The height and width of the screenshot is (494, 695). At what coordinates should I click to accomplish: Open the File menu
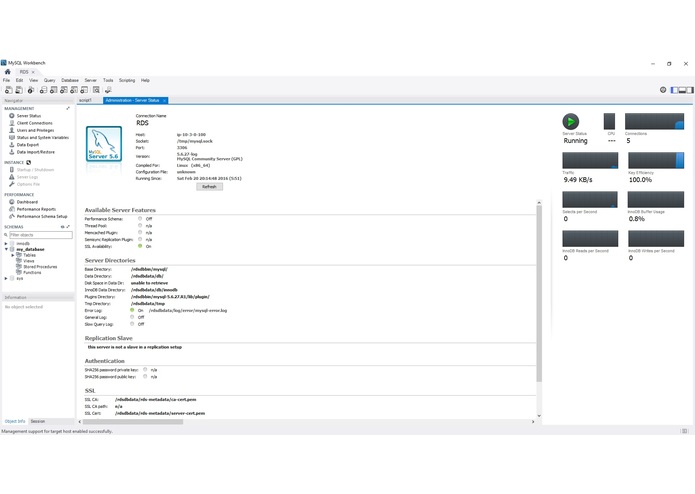tap(6, 81)
